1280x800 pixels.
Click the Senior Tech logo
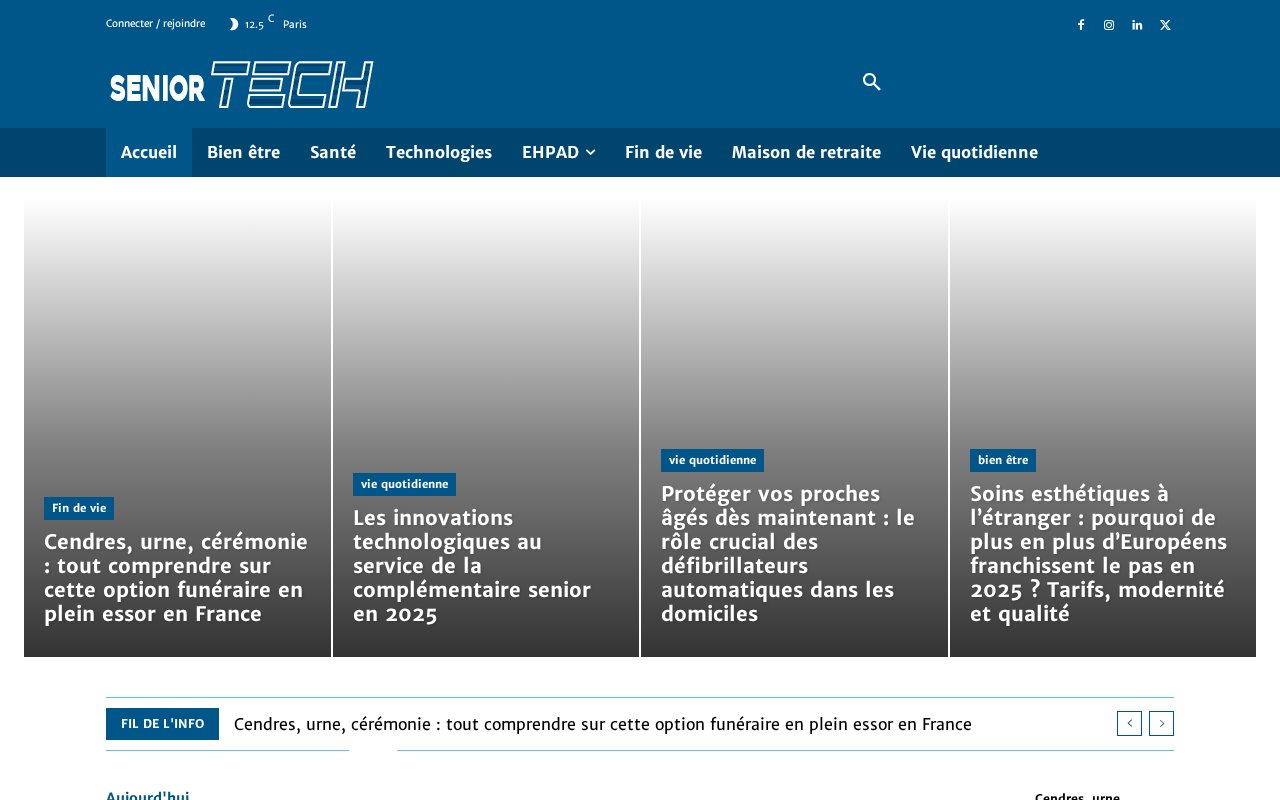[241, 84]
